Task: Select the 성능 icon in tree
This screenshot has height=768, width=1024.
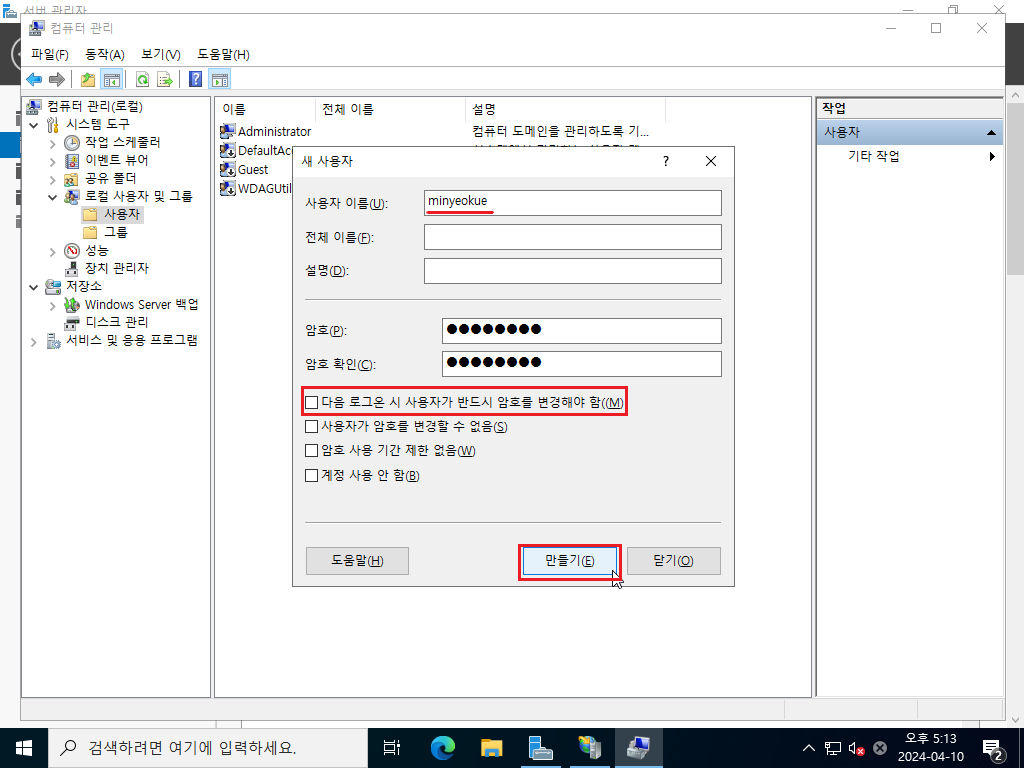Action: [x=72, y=251]
